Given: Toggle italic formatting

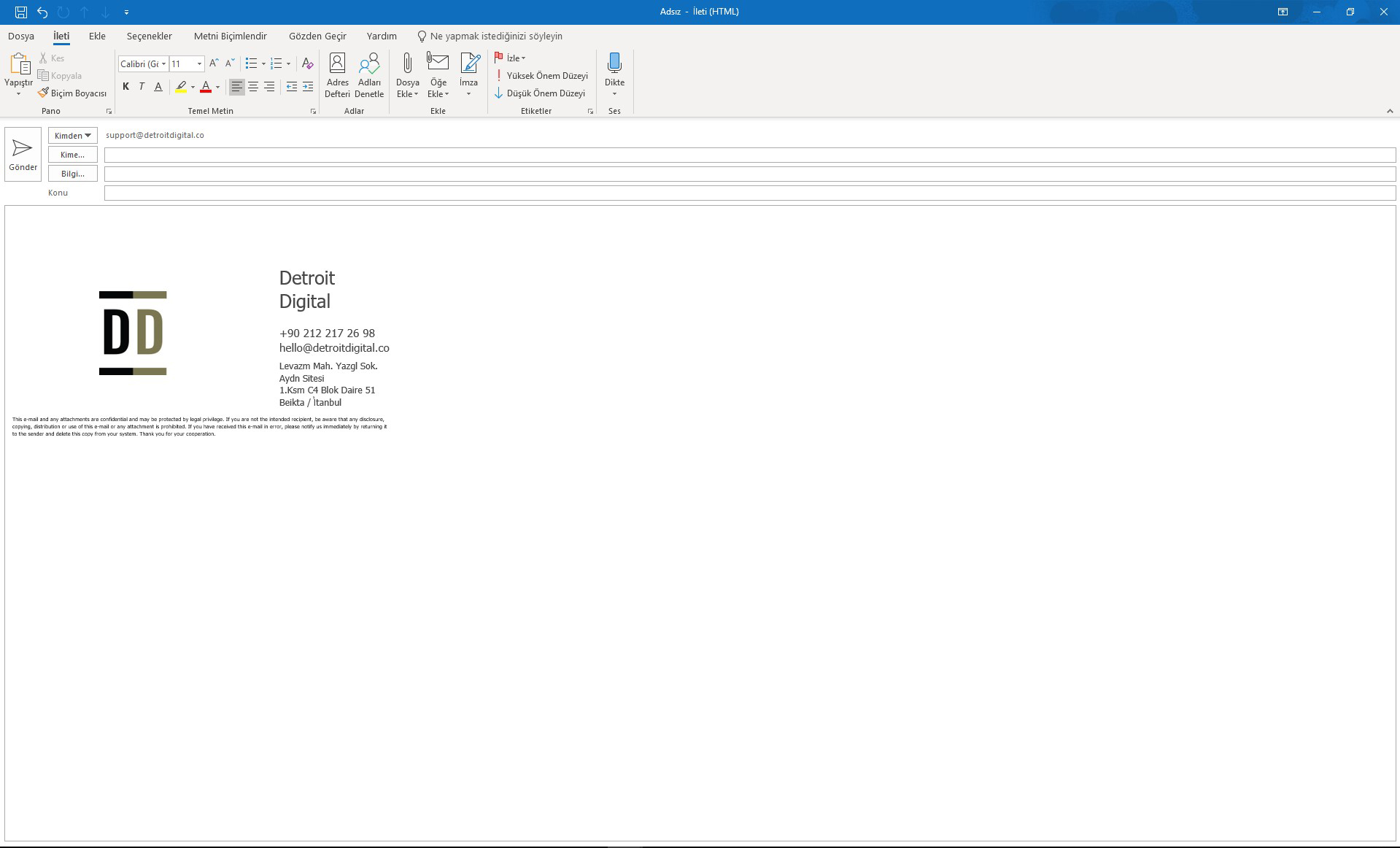Looking at the screenshot, I should (x=142, y=87).
